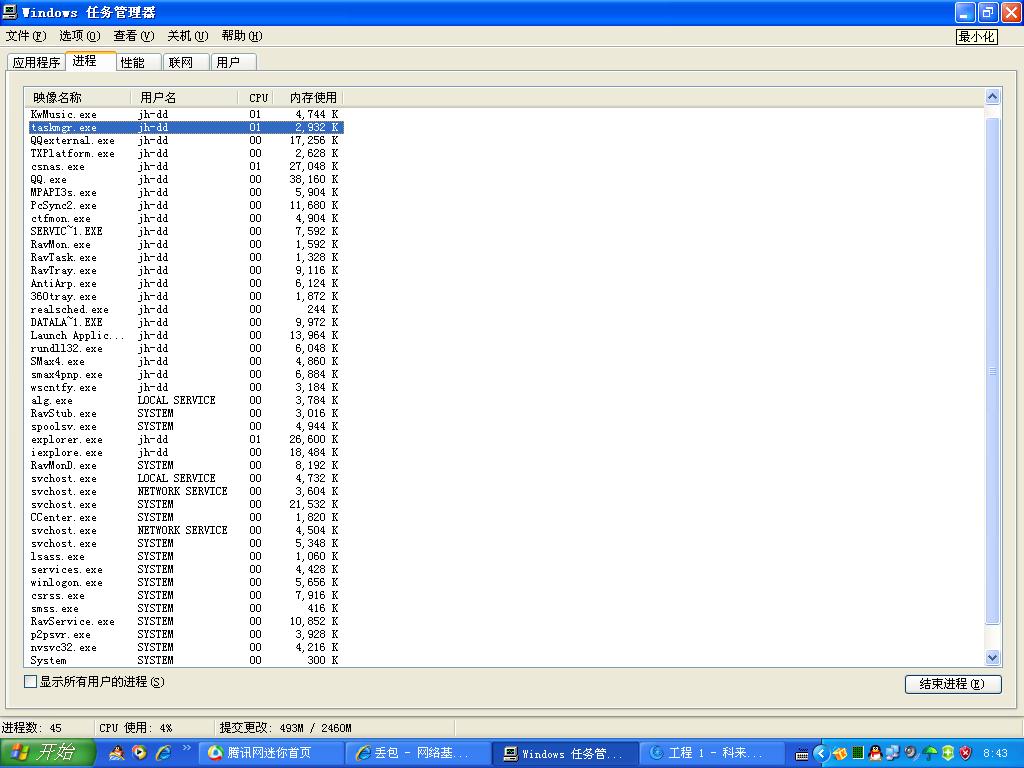
Task: Open Internet Explorer from the quick launch bar
Action: click(163, 753)
